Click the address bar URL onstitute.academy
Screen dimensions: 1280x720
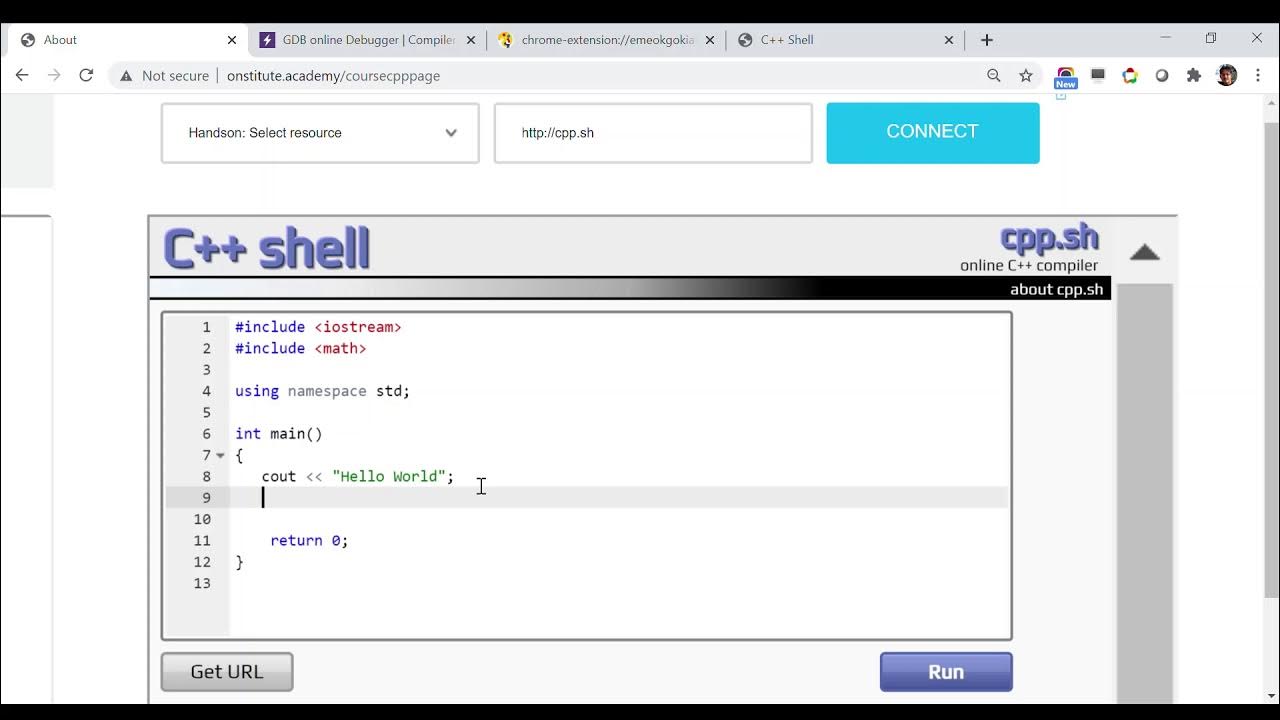(x=333, y=76)
